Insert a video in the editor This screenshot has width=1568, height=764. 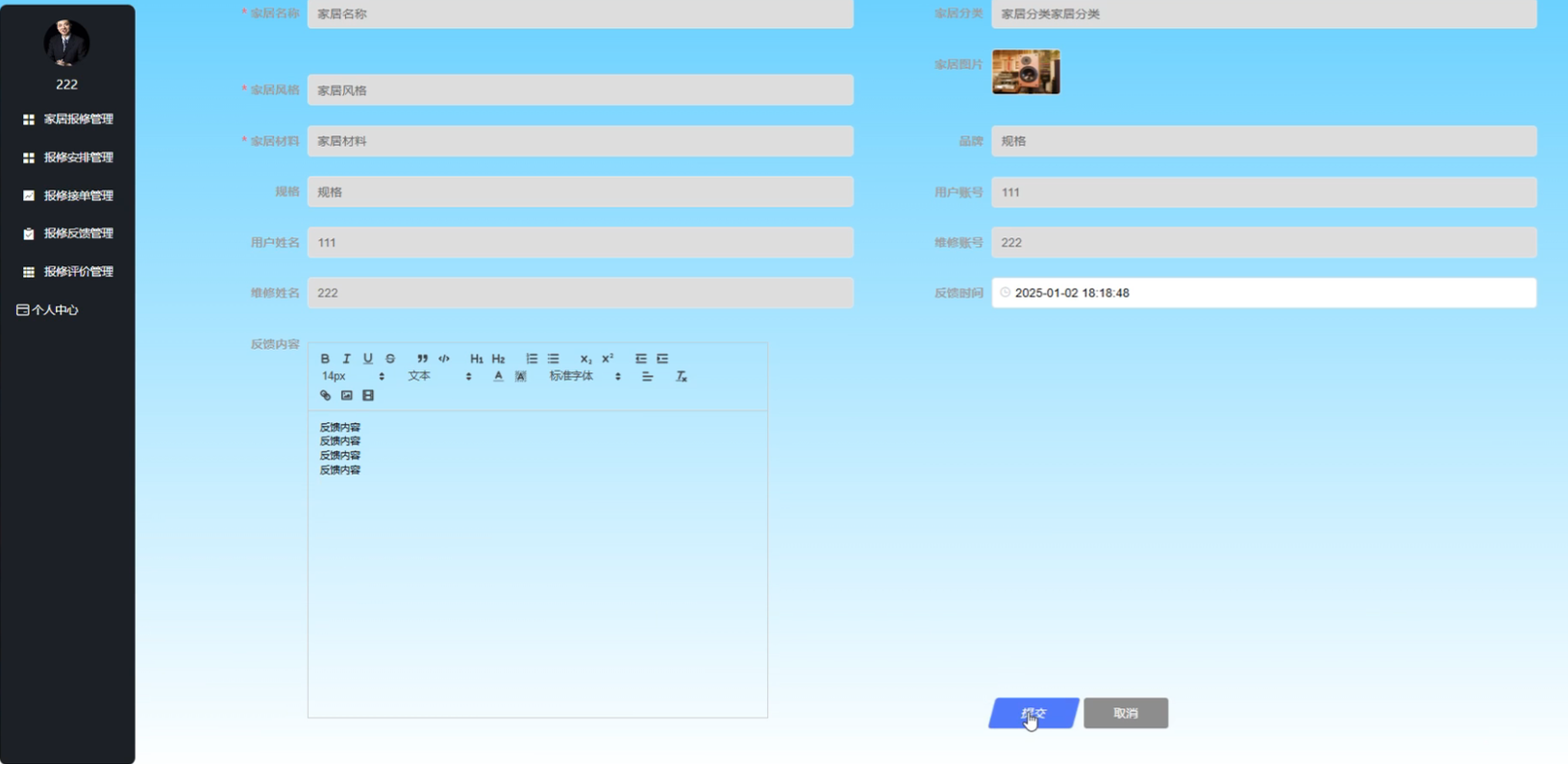coord(367,395)
